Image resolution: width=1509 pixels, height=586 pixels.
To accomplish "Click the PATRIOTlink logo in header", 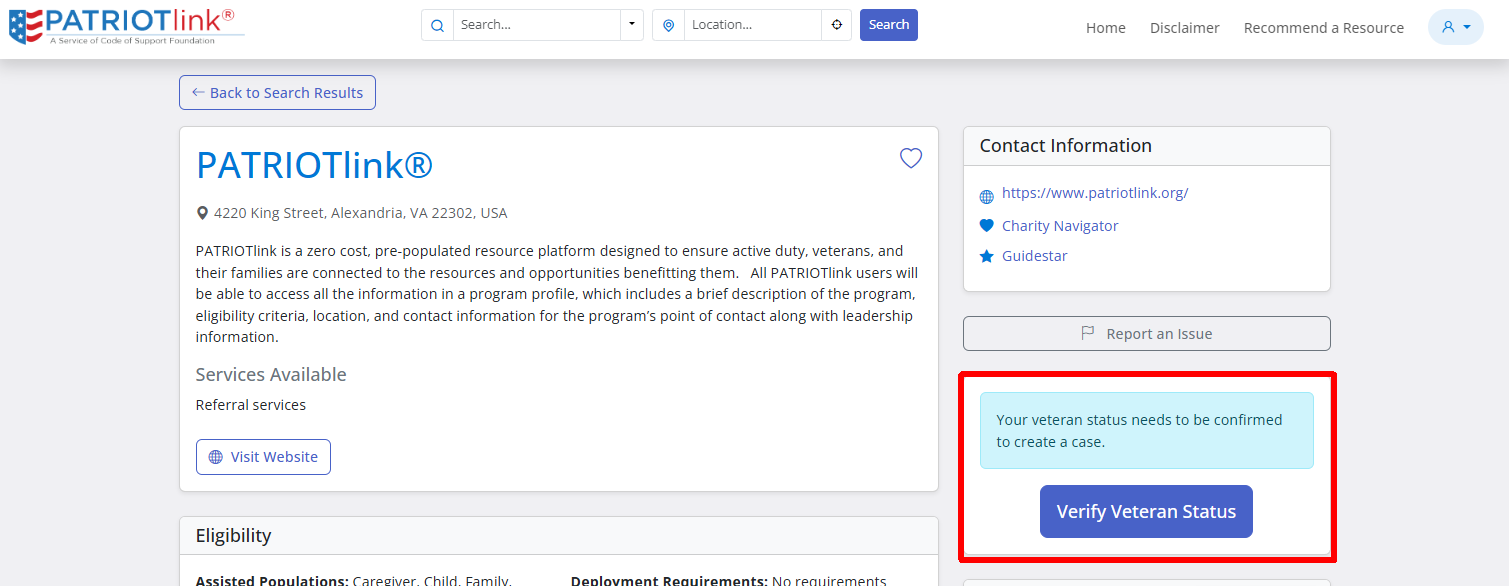I will [x=126, y=26].
